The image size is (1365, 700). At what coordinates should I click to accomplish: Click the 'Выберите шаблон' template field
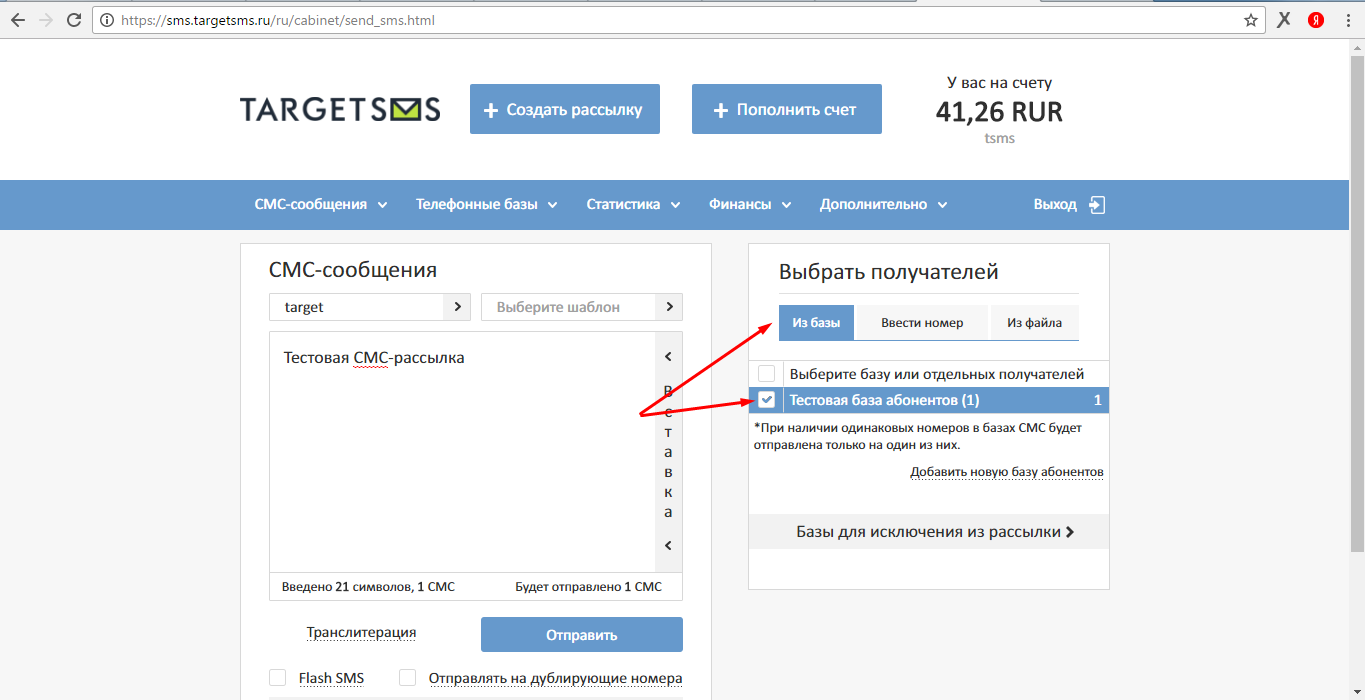568,307
